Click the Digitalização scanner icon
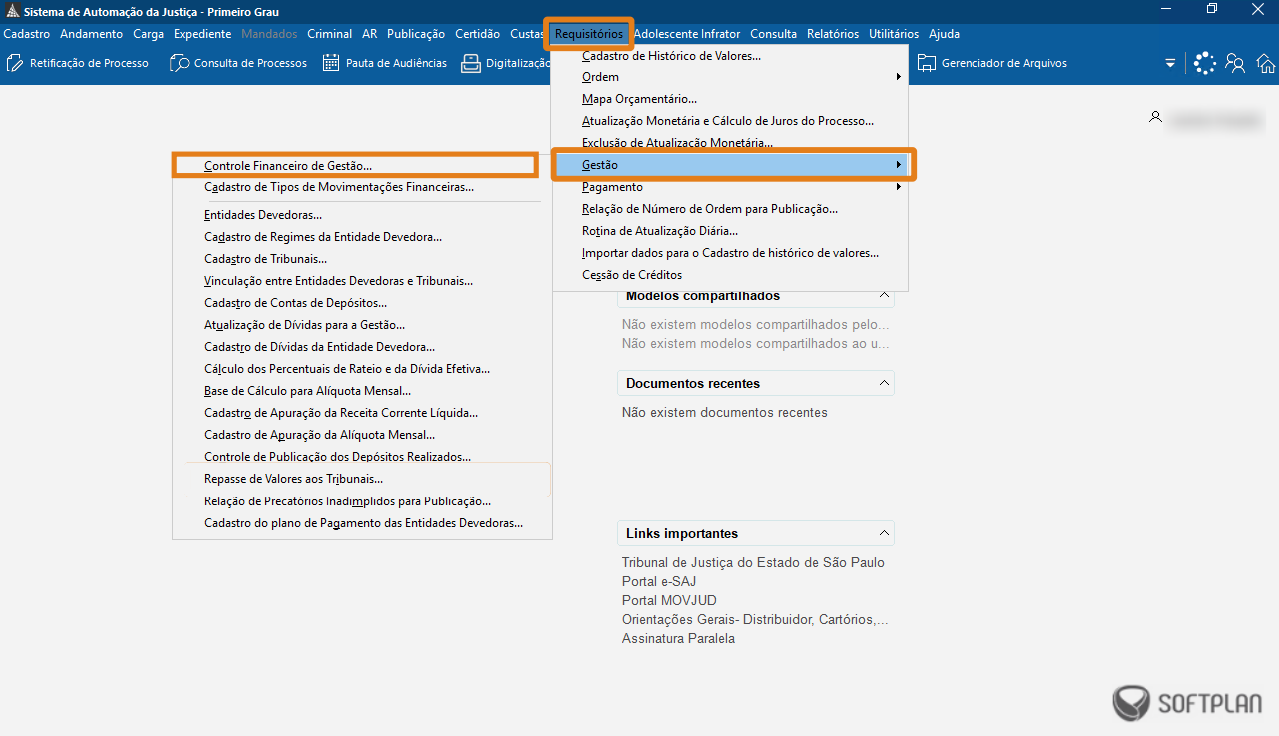Image resolution: width=1279 pixels, height=736 pixels. point(470,63)
